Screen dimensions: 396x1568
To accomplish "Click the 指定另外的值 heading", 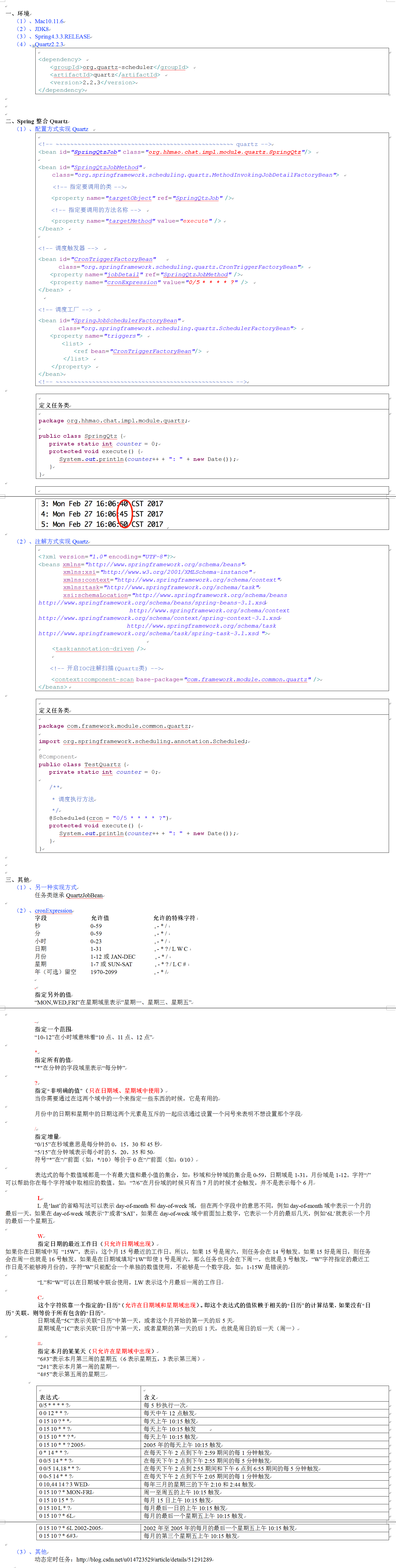I will pyautogui.click(x=53, y=995).
